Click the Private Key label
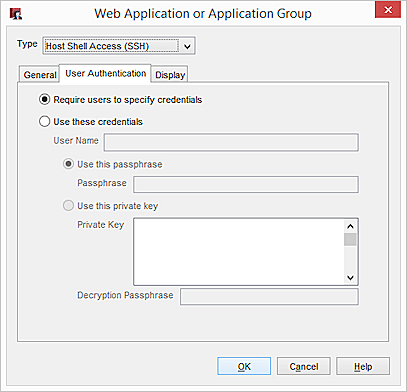Screen dimensions: 407x392 [x=101, y=225]
